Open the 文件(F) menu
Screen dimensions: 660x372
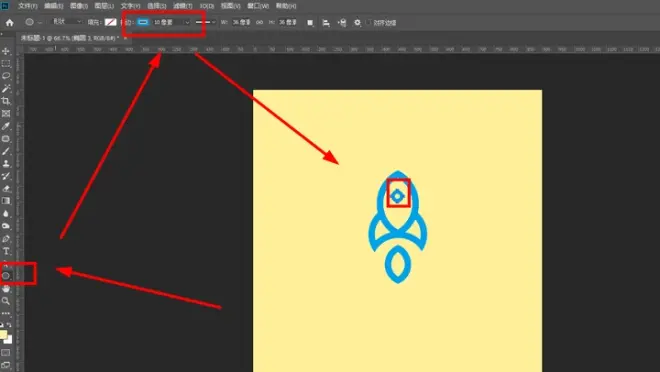pos(28,6)
